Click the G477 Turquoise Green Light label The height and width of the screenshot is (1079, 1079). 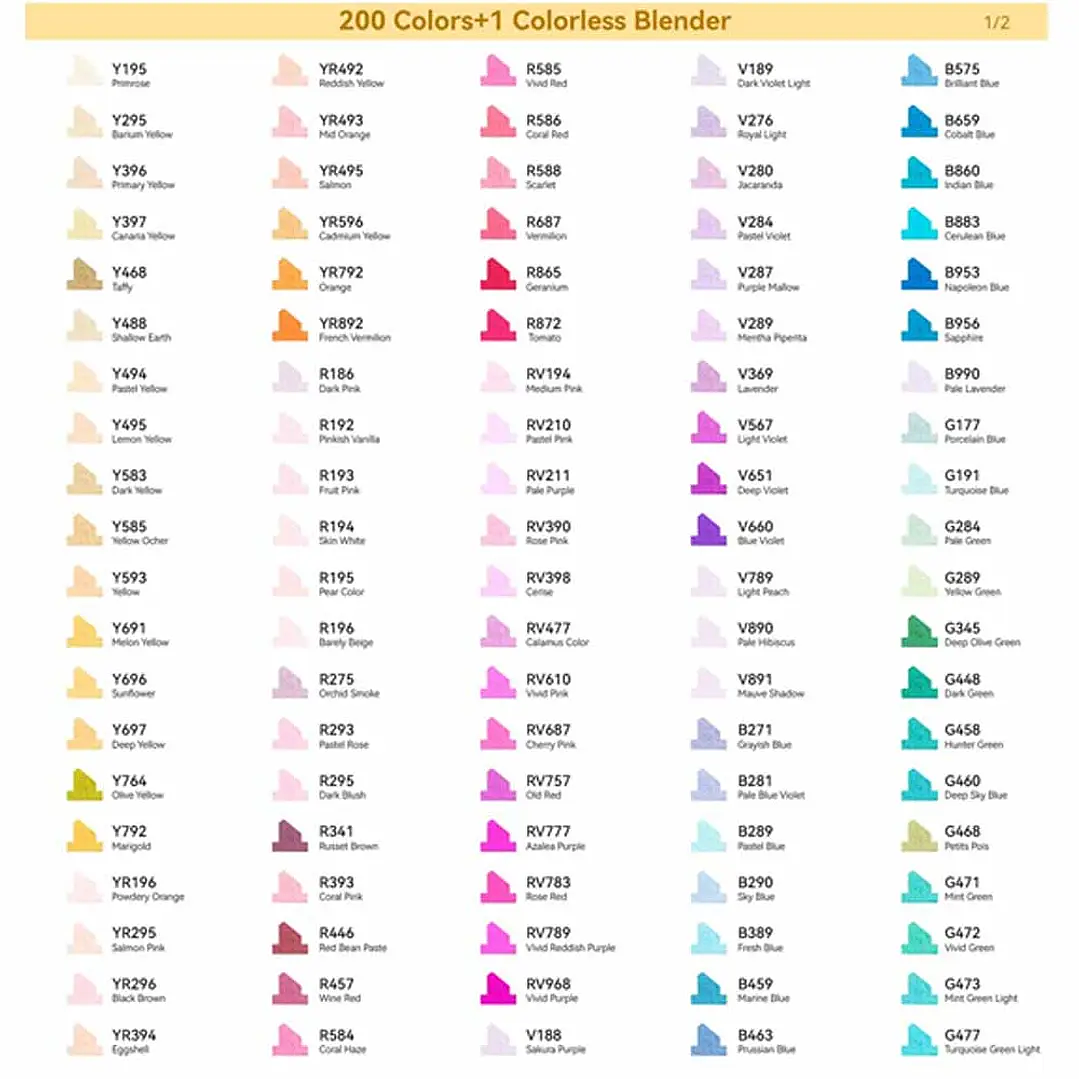point(991,1041)
